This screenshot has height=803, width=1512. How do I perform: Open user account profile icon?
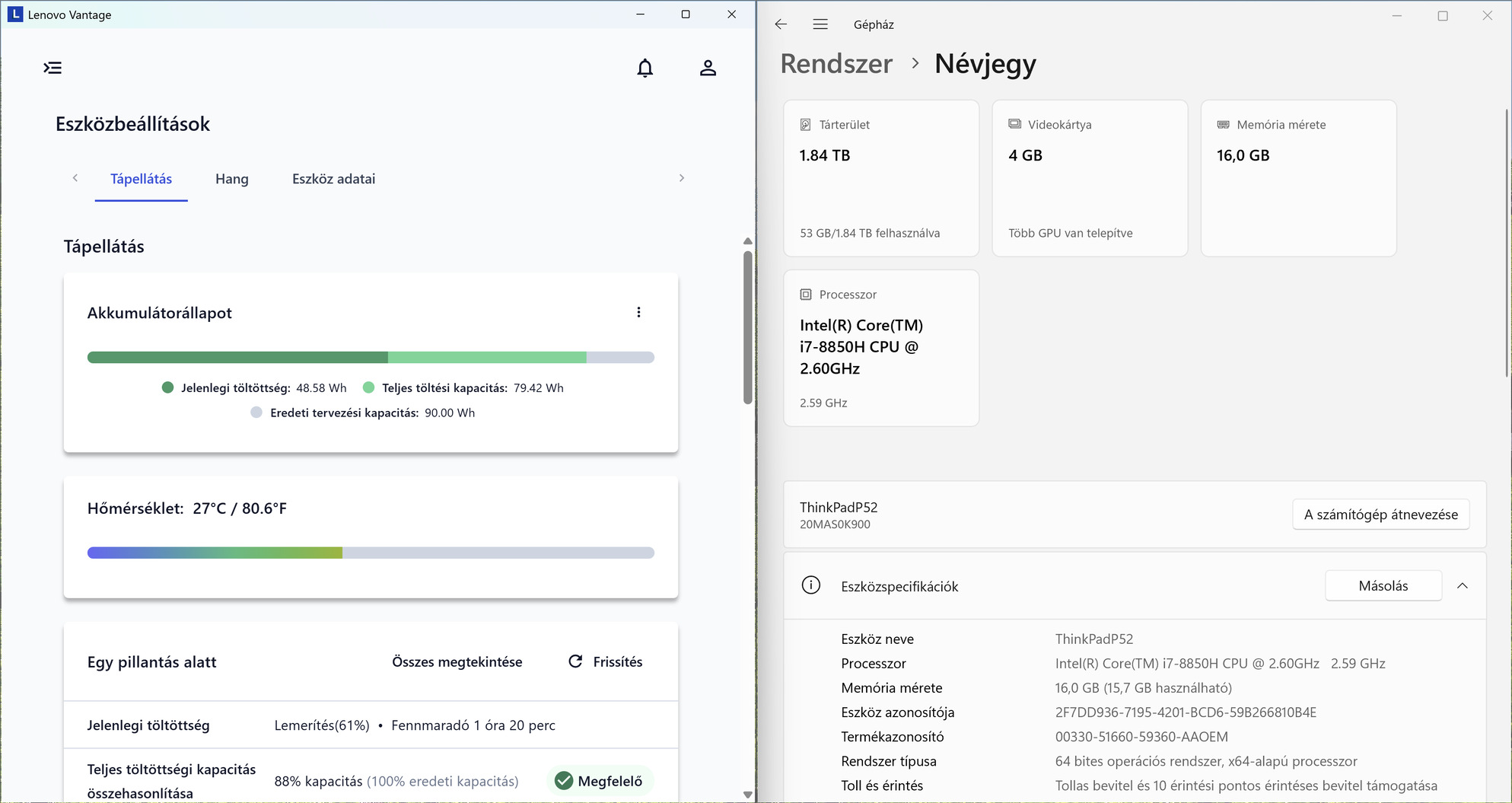(x=708, y=69)
